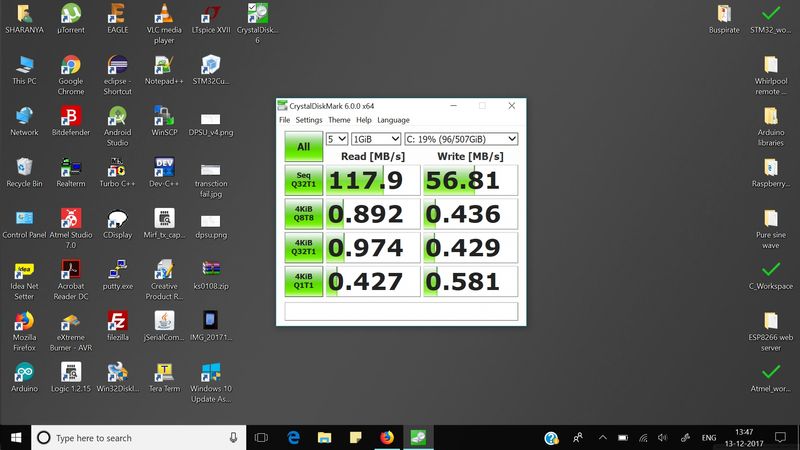Select the ks0108.zip archive
Viewport: 800px width, 450px height.
click(211, 274)
